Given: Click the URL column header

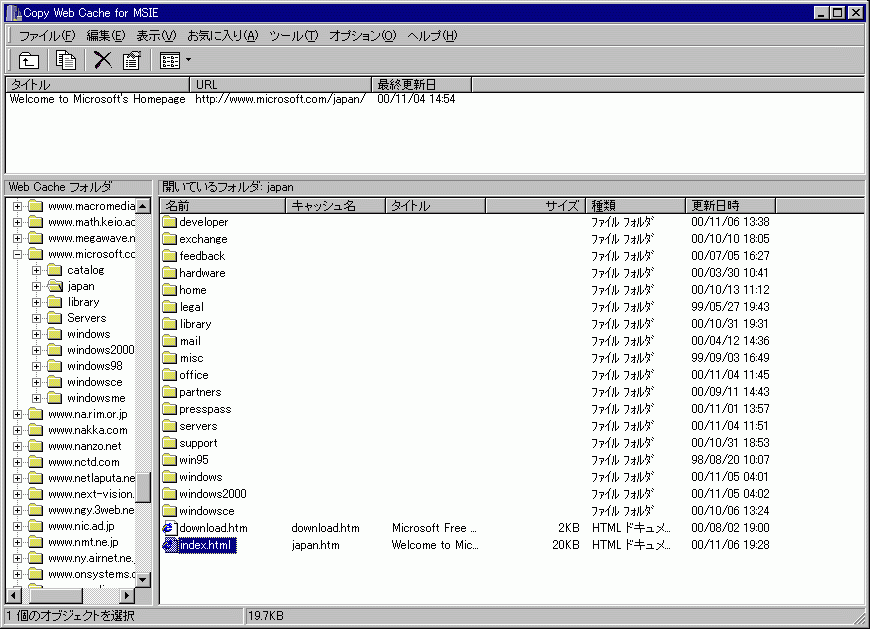Looking at the screenshot, I should pos(281,85).
